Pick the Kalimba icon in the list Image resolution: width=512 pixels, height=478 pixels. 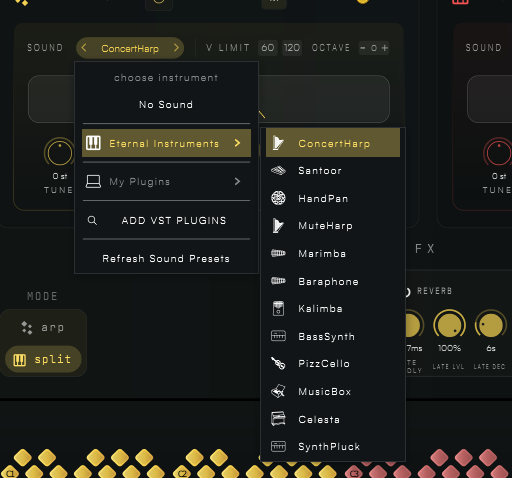(278, 308)
